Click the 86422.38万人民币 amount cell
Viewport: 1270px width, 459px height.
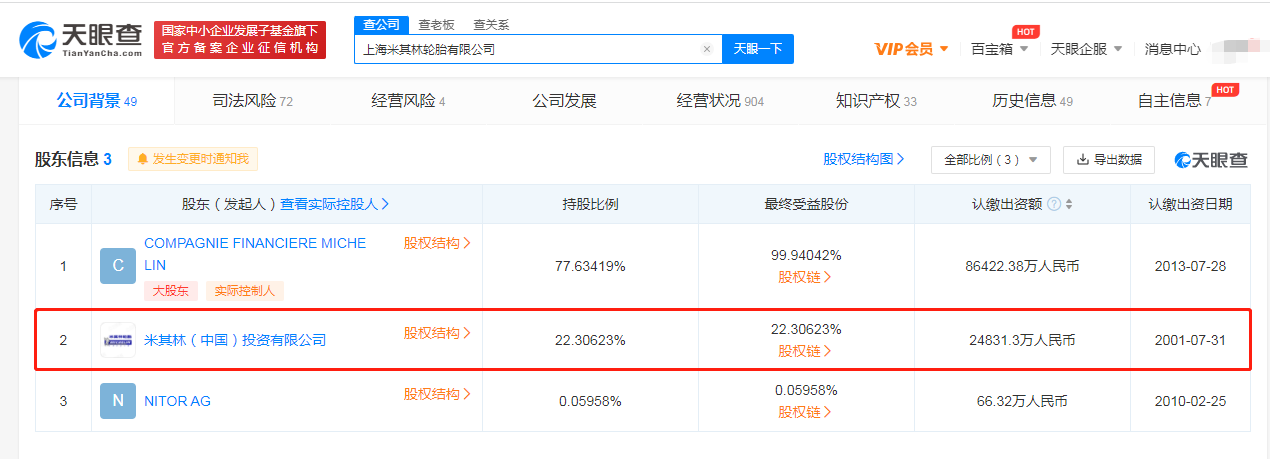coord(1022,266)
